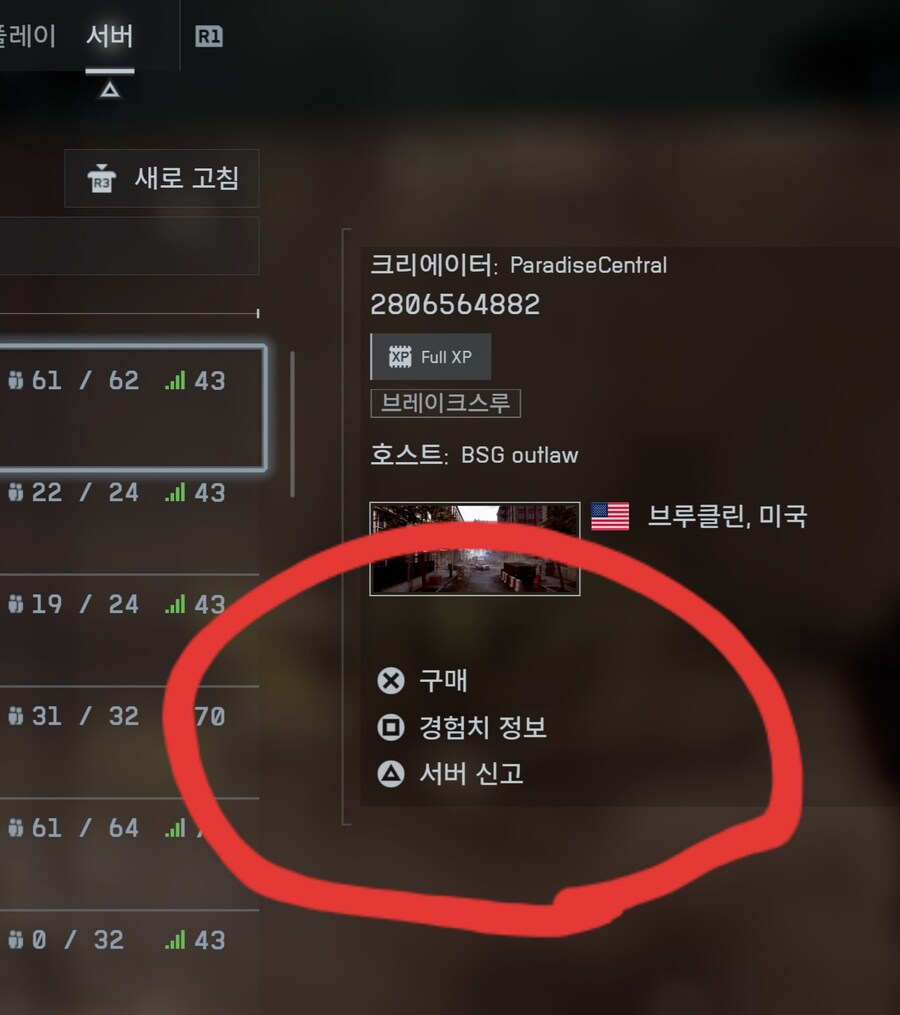Click the cross button icon next to 구매
Image resolution: width=900 pixels, height=1015 pixels.
point(391,681)
